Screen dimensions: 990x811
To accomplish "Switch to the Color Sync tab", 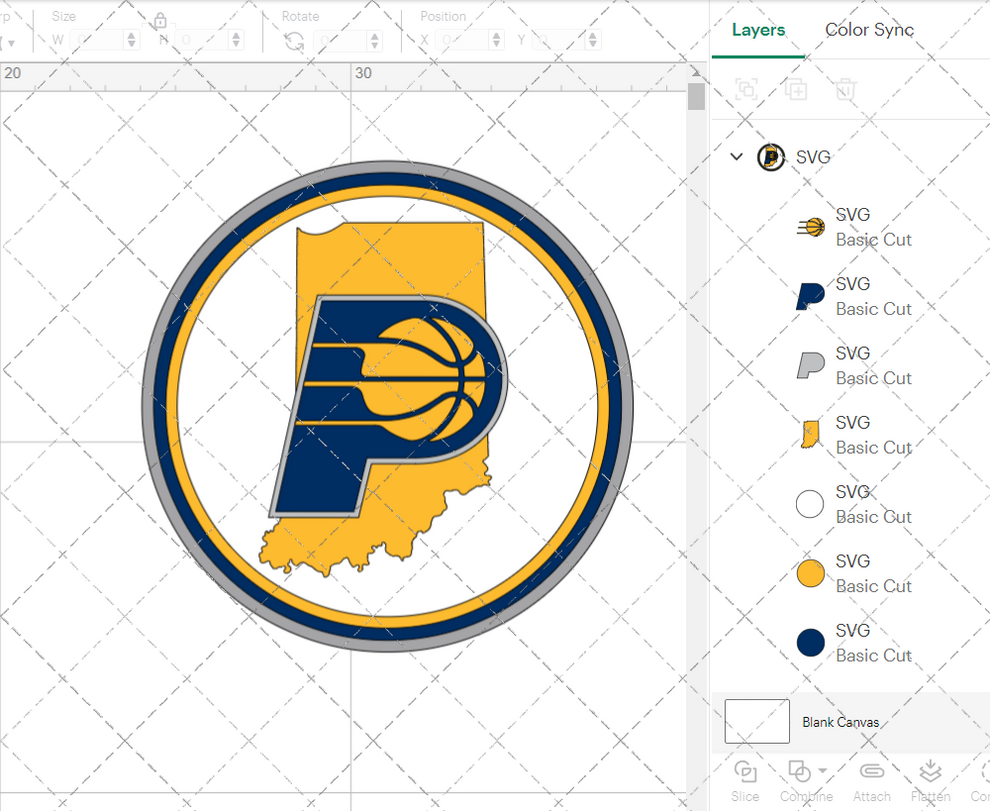I will [868, 30].
